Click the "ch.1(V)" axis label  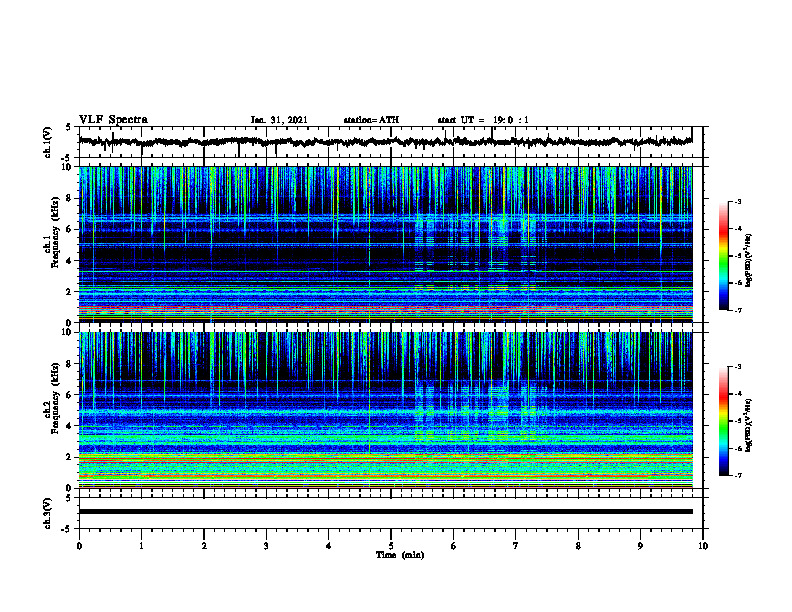[48, 142]
